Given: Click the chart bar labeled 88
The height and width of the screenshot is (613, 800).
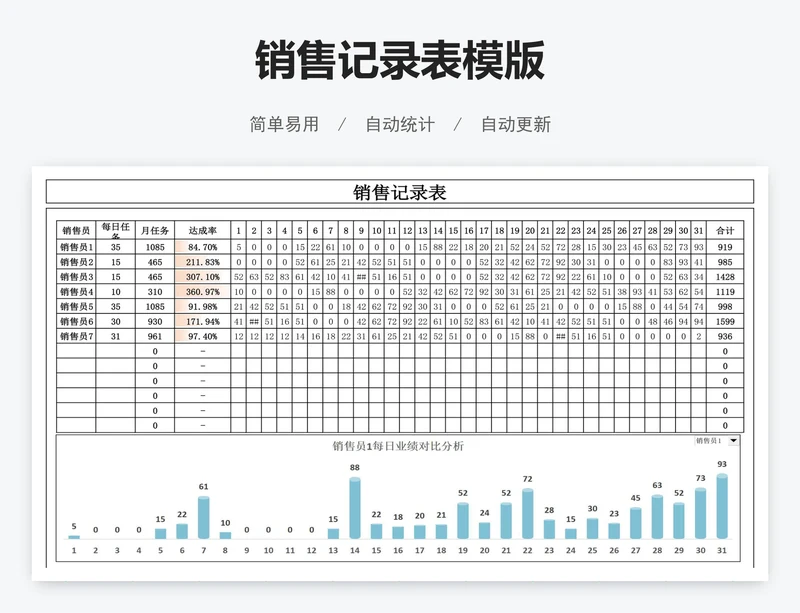Looking at the screenshot, I should click(355, 508).
